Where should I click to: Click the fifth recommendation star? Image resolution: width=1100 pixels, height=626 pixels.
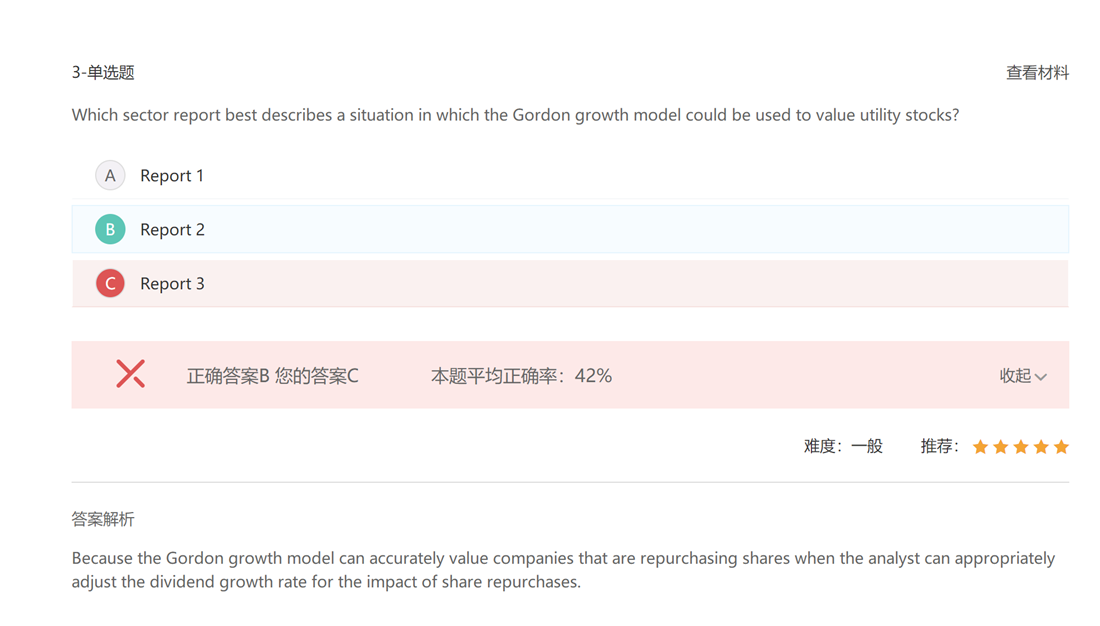pyautogui.click(x=1061, y=447)
